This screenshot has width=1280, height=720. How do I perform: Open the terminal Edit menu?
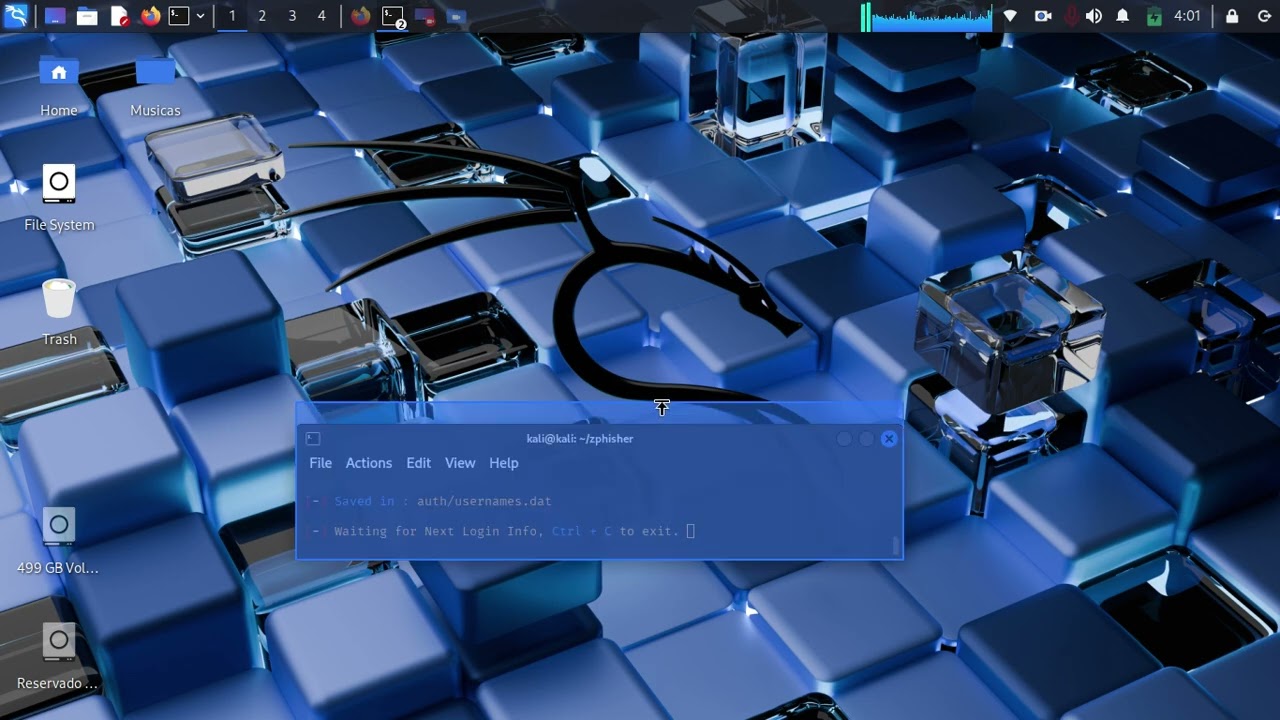click(418, 463)
